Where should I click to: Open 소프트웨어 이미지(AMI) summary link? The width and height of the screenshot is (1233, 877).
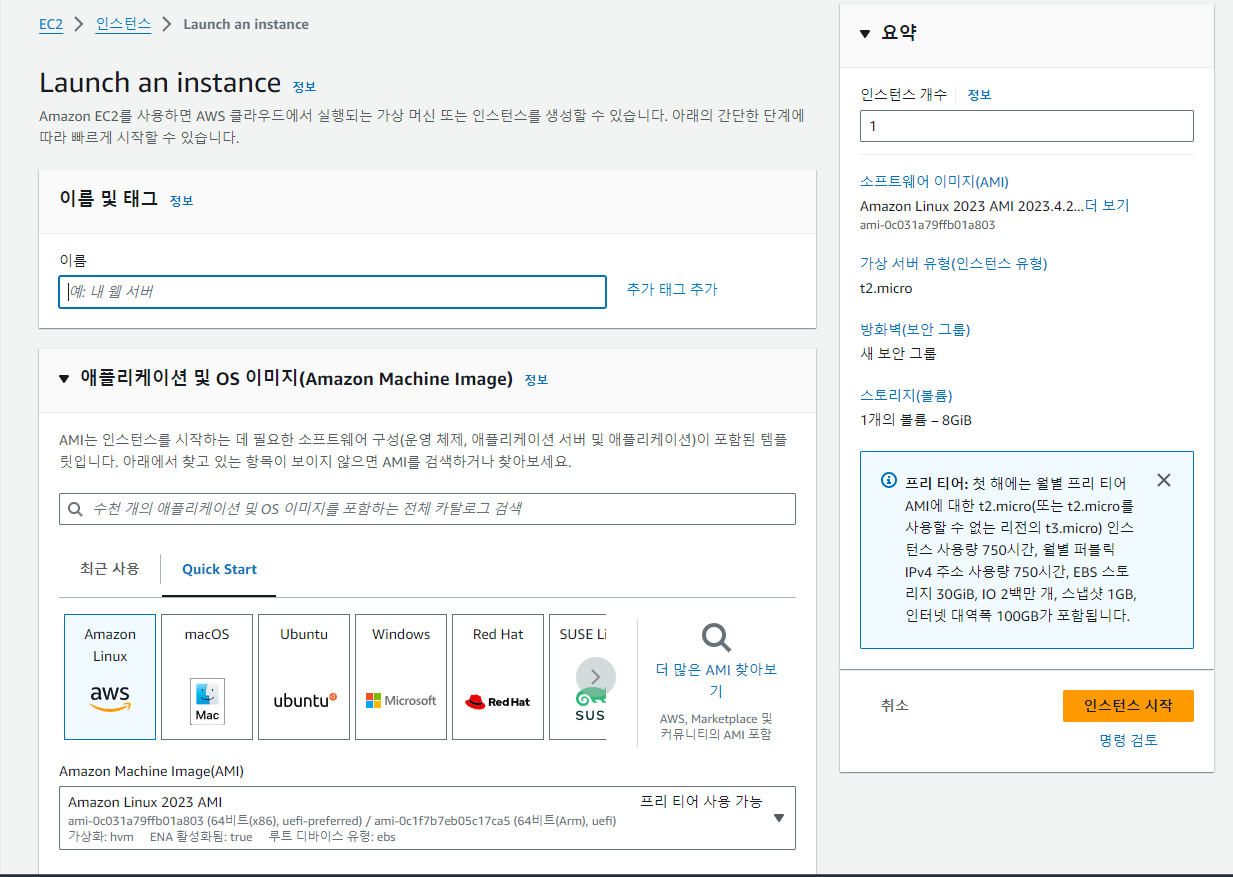[x=934, y=182]
